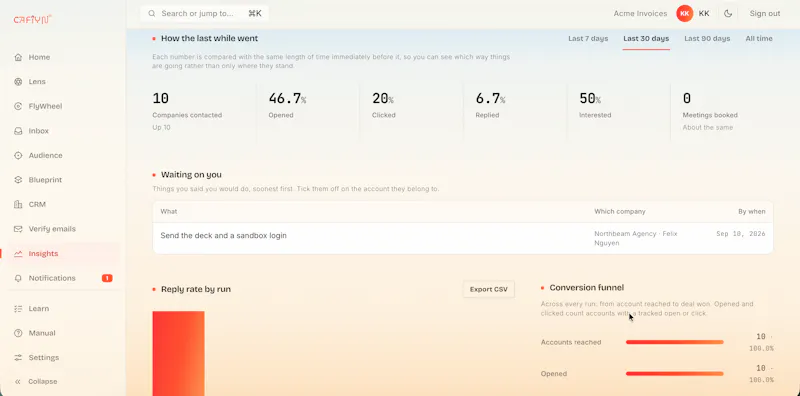Click the search magnifier icon
800x396 pixels.
coord(152,14)
